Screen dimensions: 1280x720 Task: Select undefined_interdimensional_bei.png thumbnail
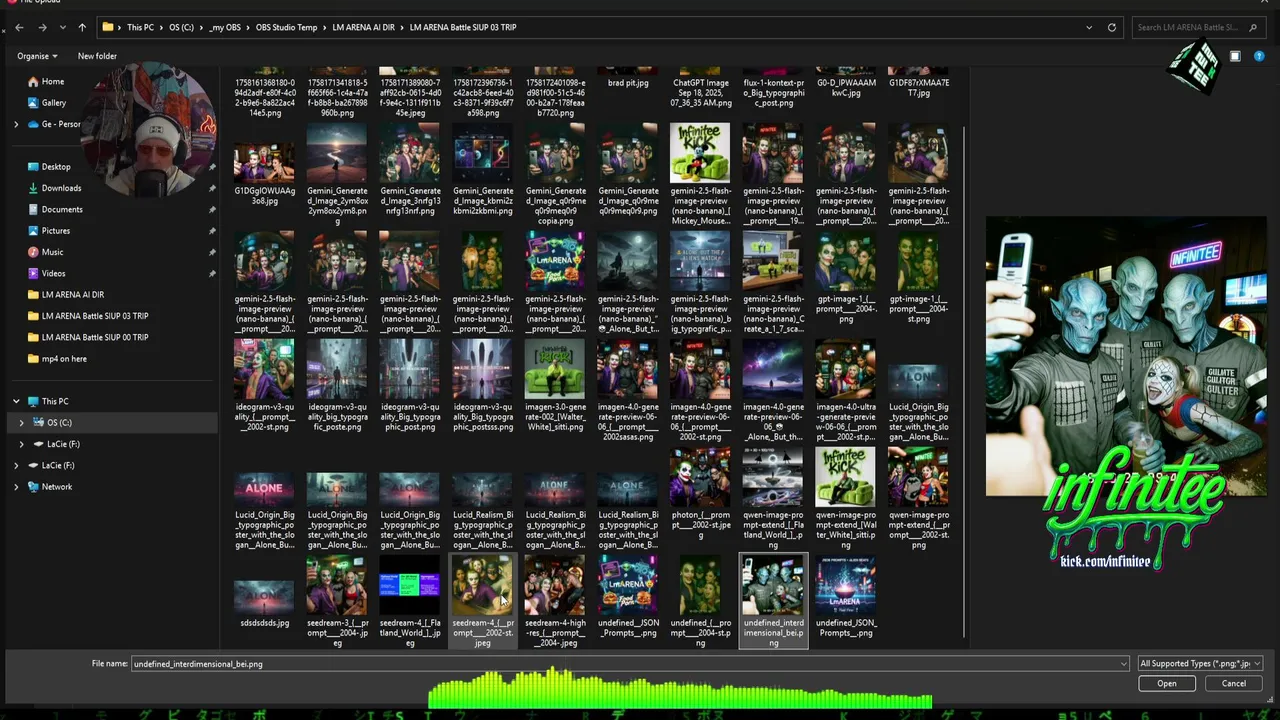(x=773, y=602)
